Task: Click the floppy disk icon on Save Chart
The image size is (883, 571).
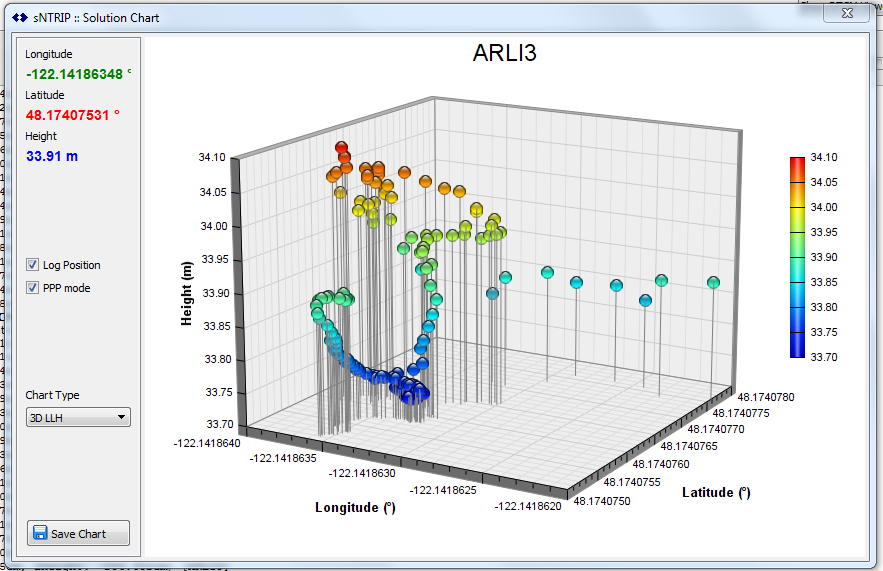Action: point(40,533)
